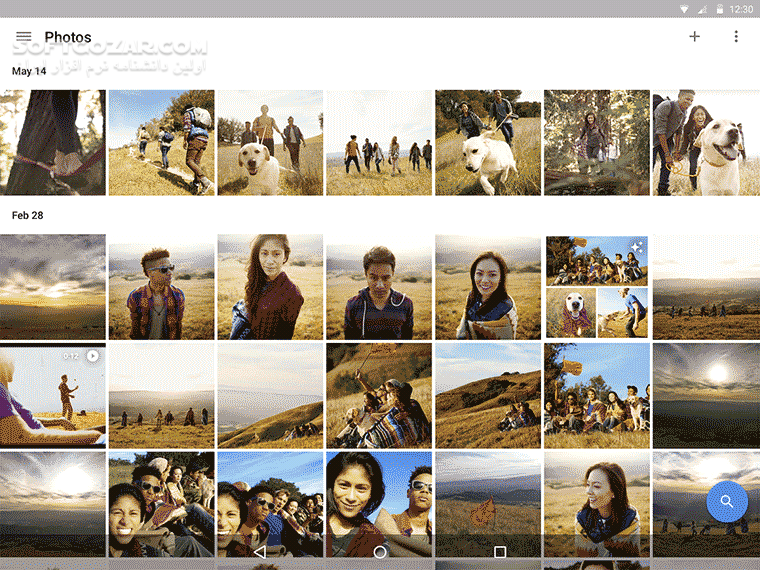Open portrait of man wearing sunglasses
The width and height of the screenshot is (760, 570).
point(161,287)
